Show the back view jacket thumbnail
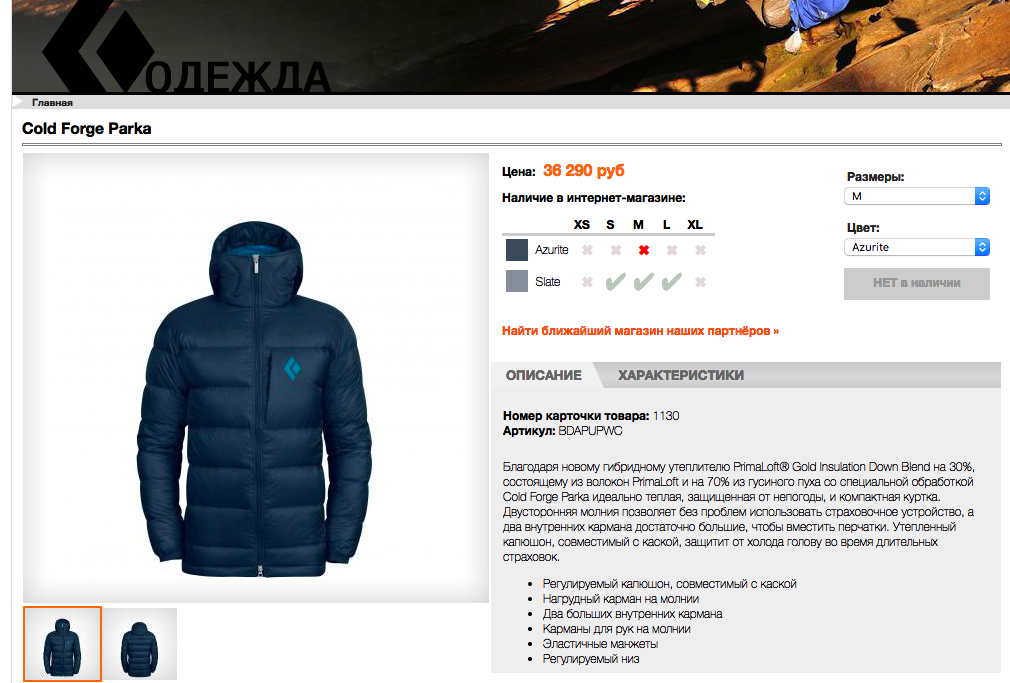The height and width of the screenshot is (683, 1010). coord(139,644)
